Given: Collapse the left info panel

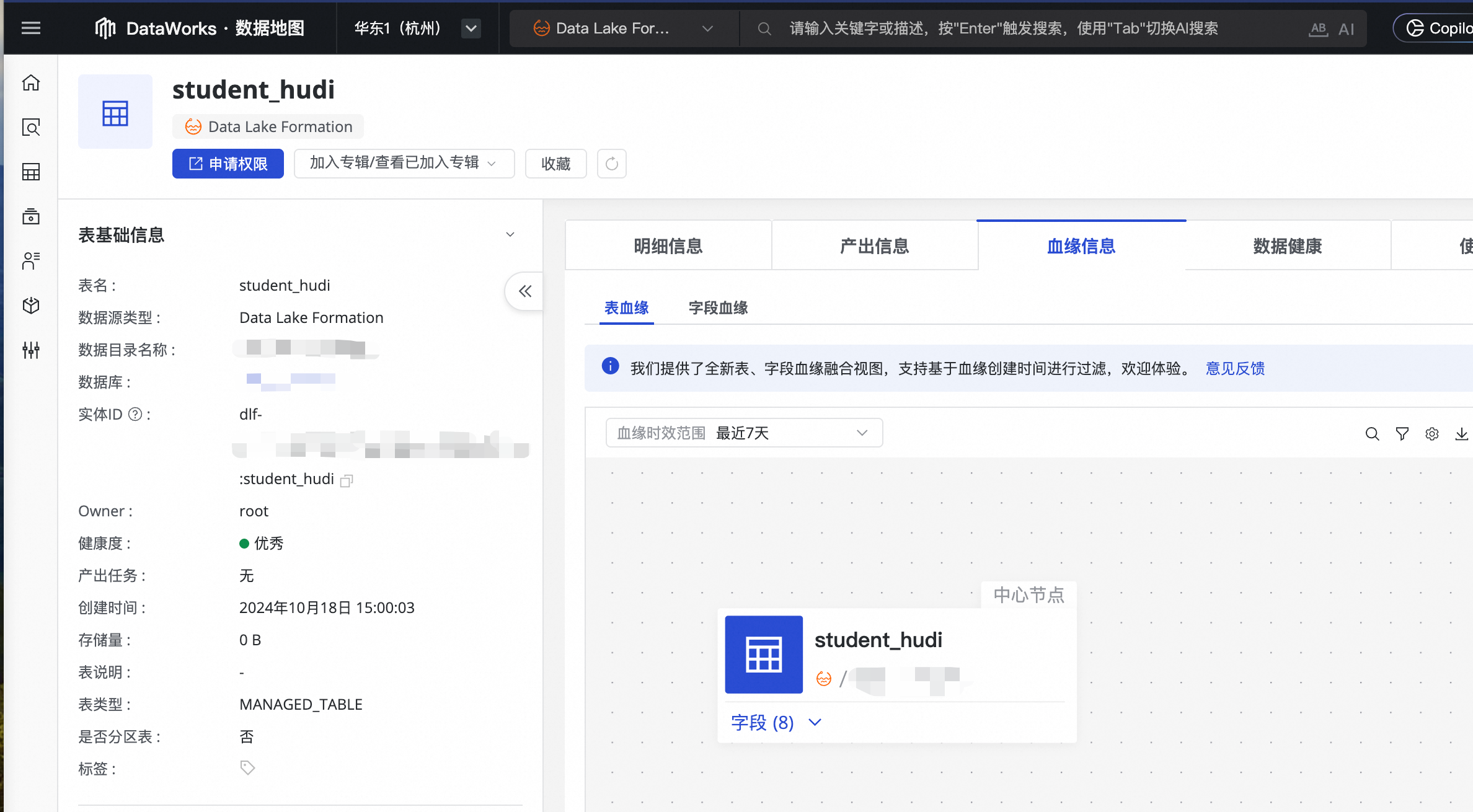Looking at the screenshot, I should (x=525, y=291).
